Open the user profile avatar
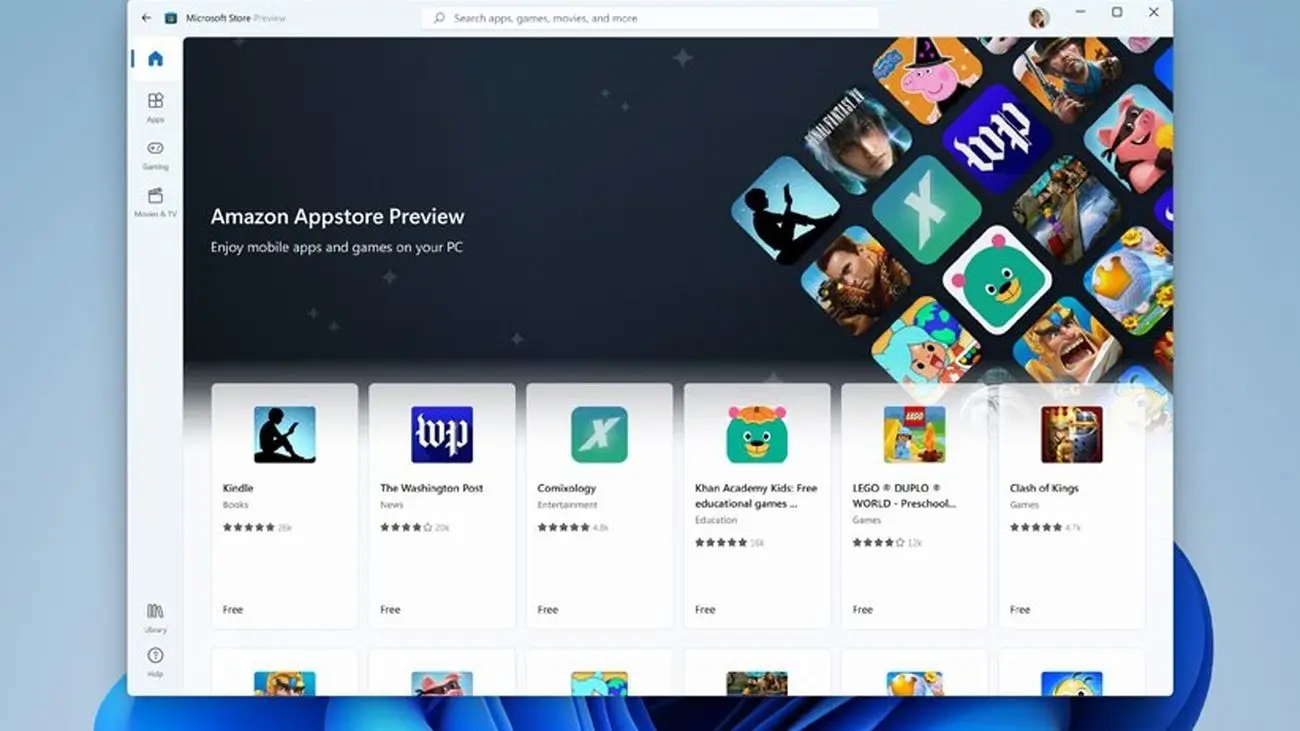 pos(1039,17)
